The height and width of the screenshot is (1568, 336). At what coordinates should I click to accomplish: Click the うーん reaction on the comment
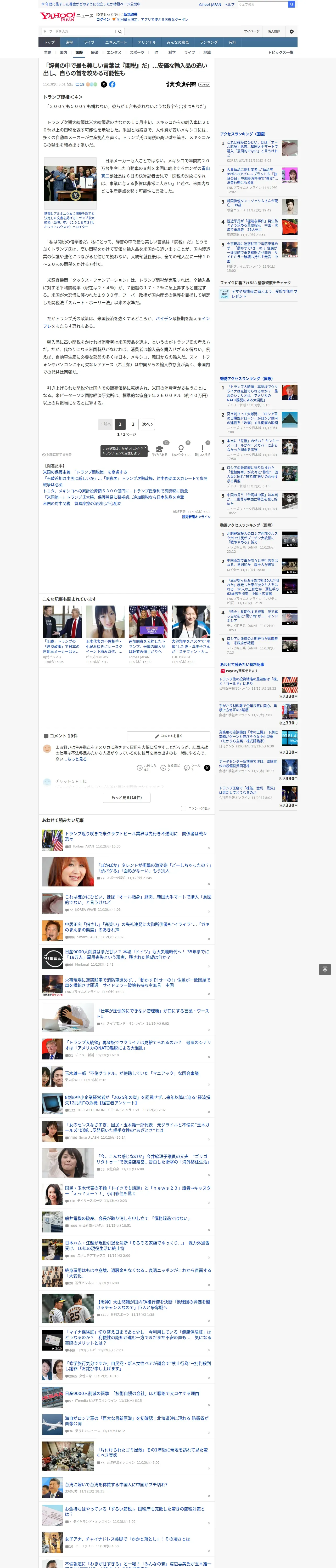[x=193, y=768]
